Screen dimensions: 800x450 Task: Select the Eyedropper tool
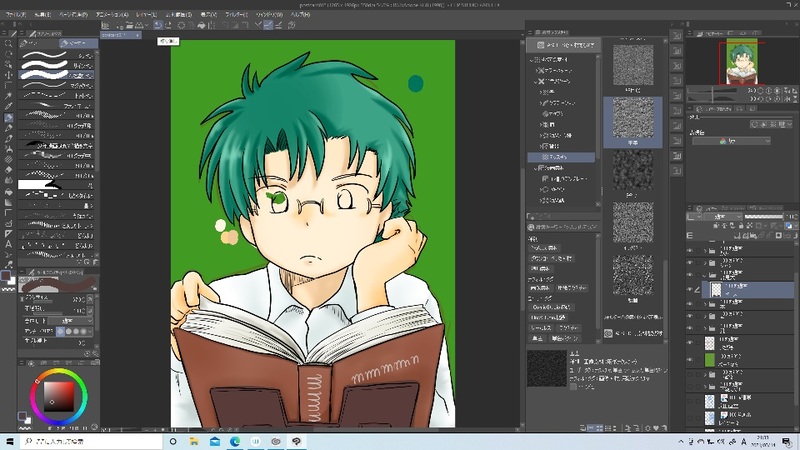pyautogui.click(x=8, y=107)
